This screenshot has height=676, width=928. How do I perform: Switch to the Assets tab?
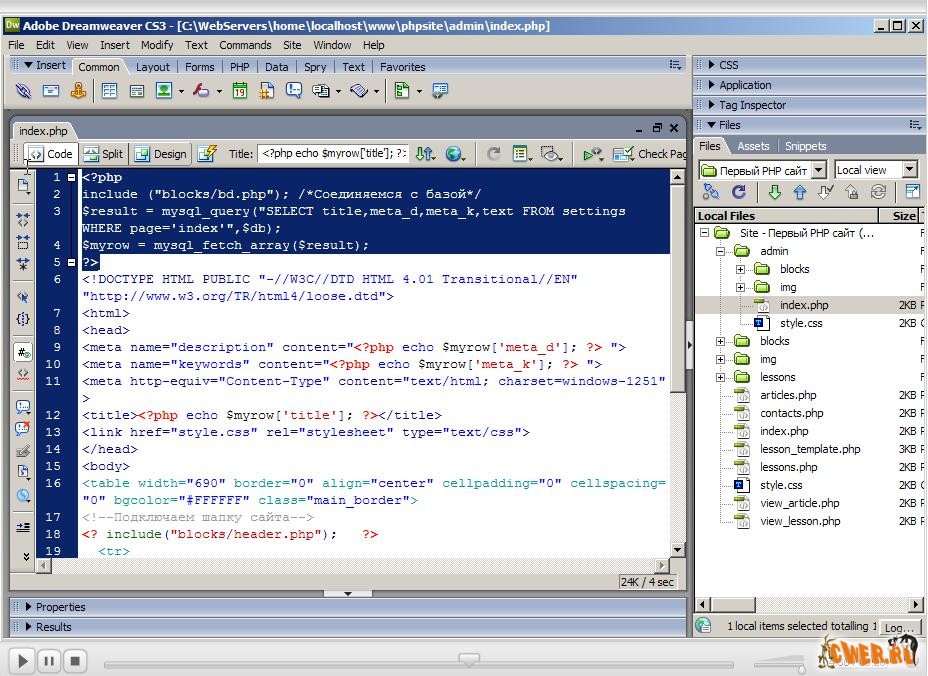tap(753, 146)
